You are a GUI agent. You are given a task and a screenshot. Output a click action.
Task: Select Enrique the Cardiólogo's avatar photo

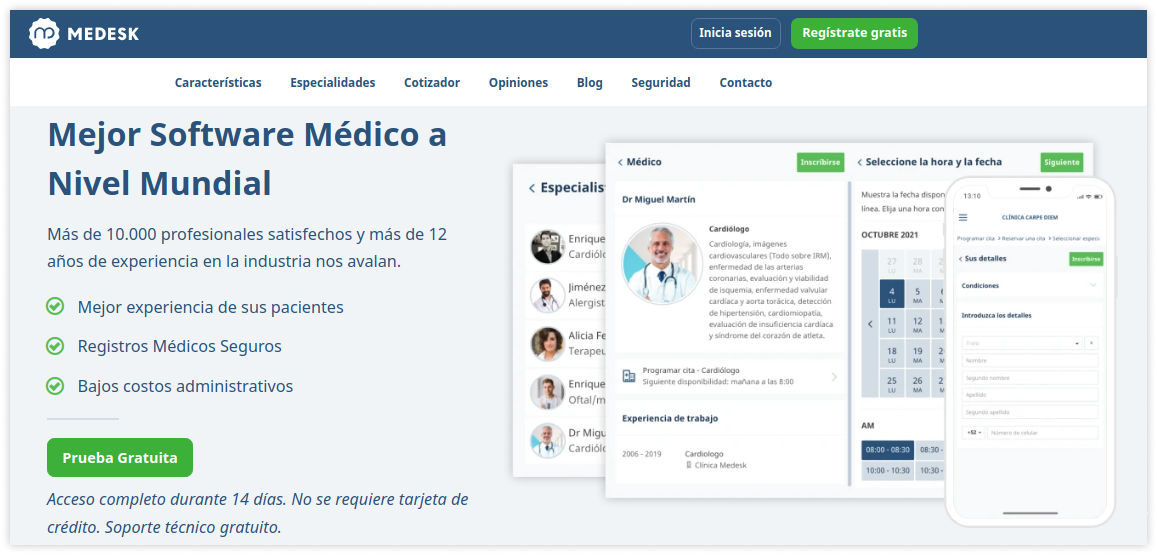(x=548, y=247)
